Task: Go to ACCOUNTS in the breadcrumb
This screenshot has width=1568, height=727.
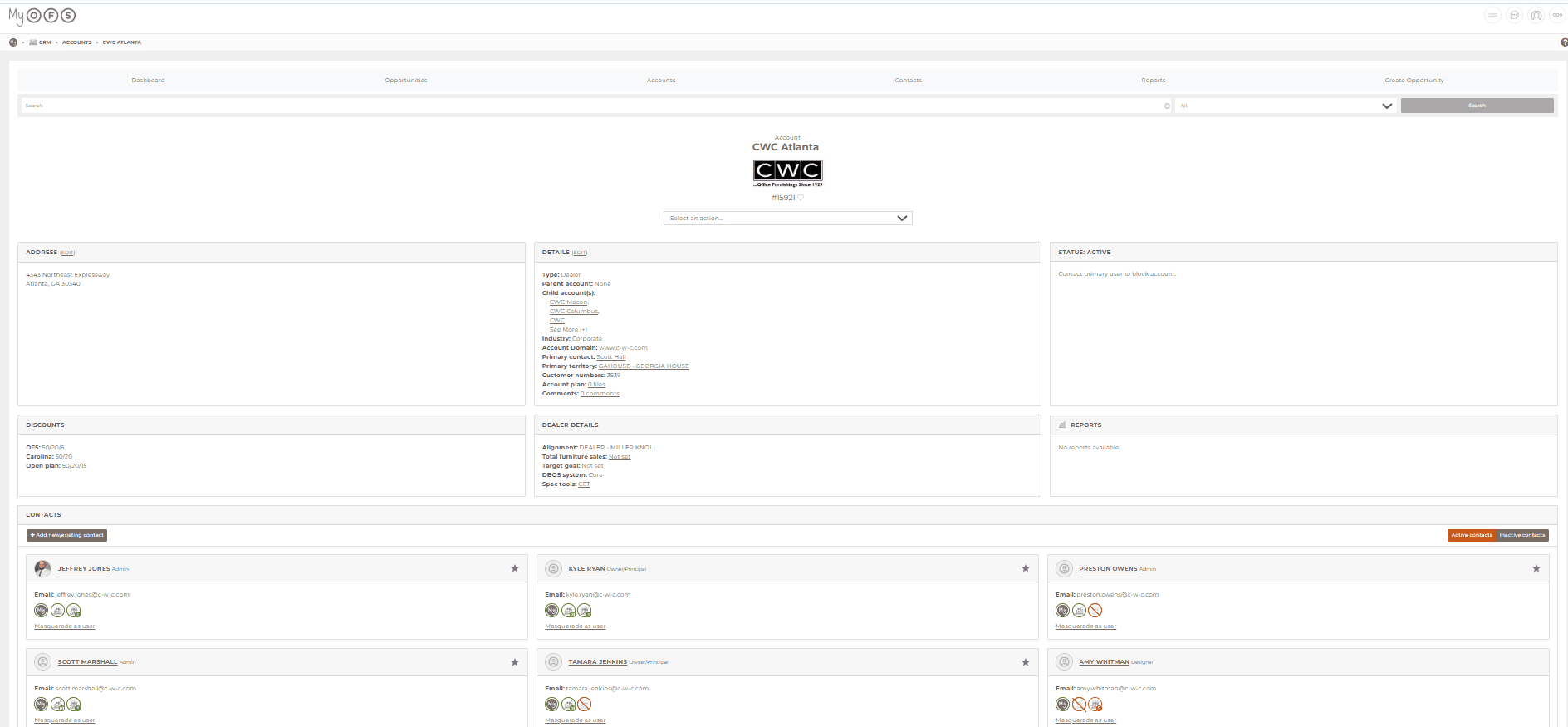Action: point(76,42)
